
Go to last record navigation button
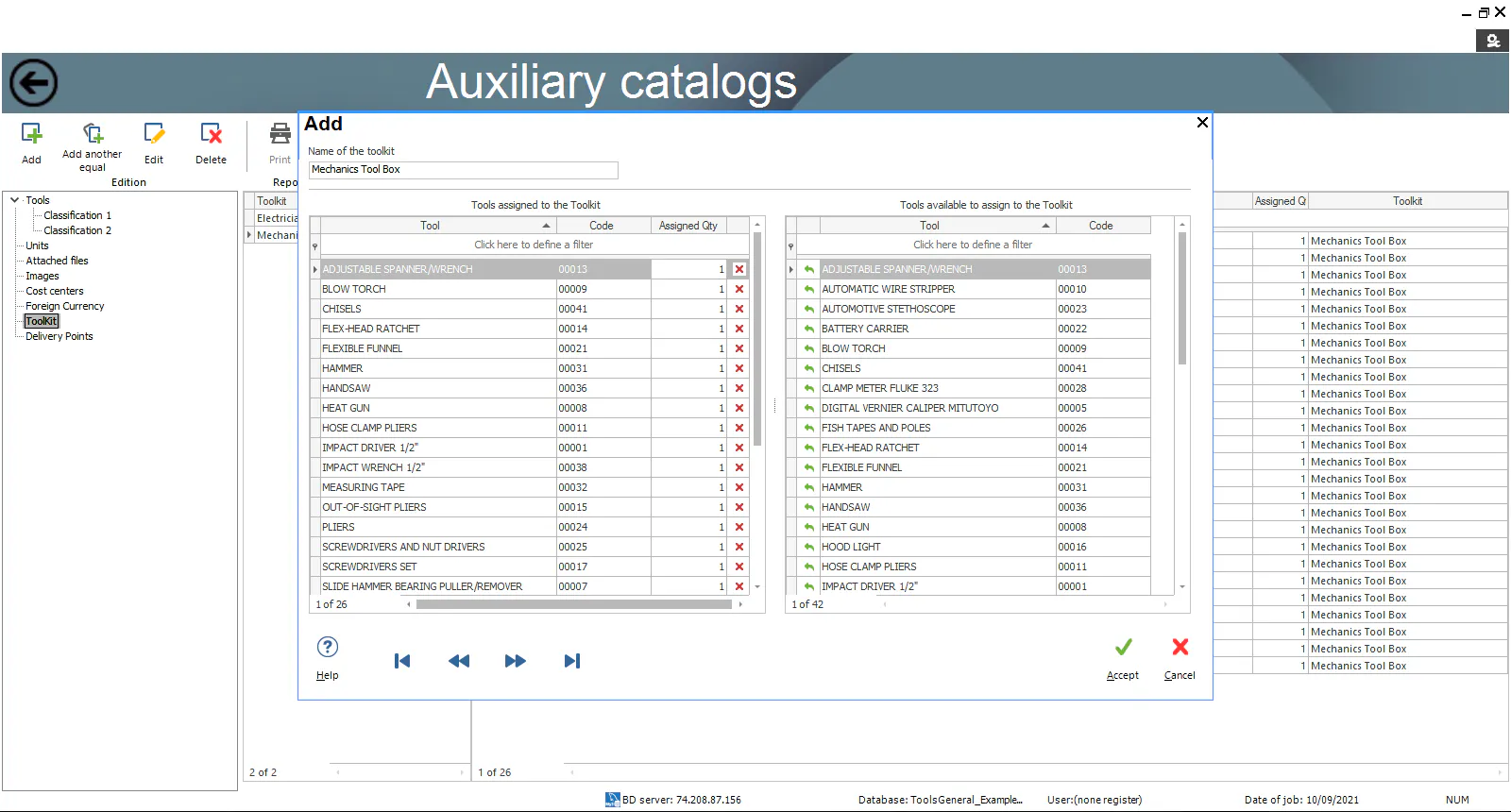point(572,661)
